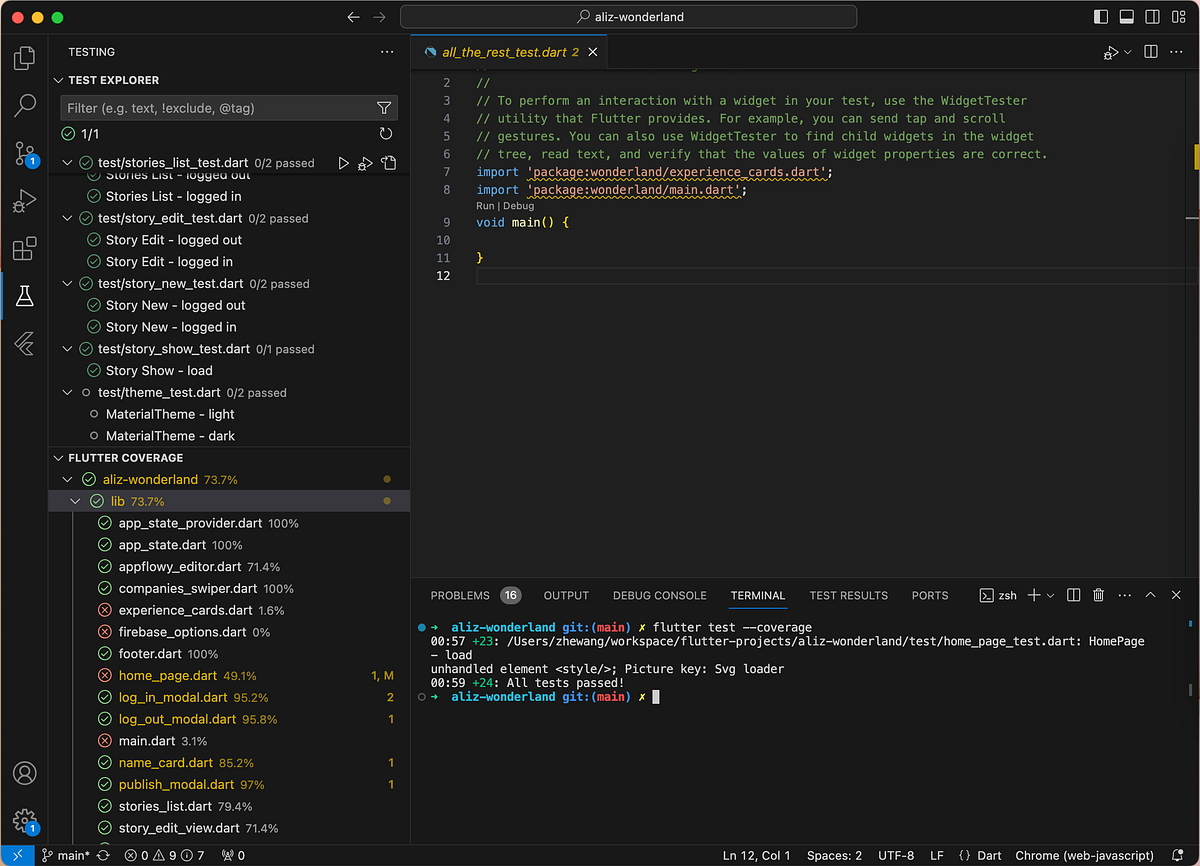Maximize the terminal panel size
This screenshot has width=1200, height=866.
tap(1150, 595)
